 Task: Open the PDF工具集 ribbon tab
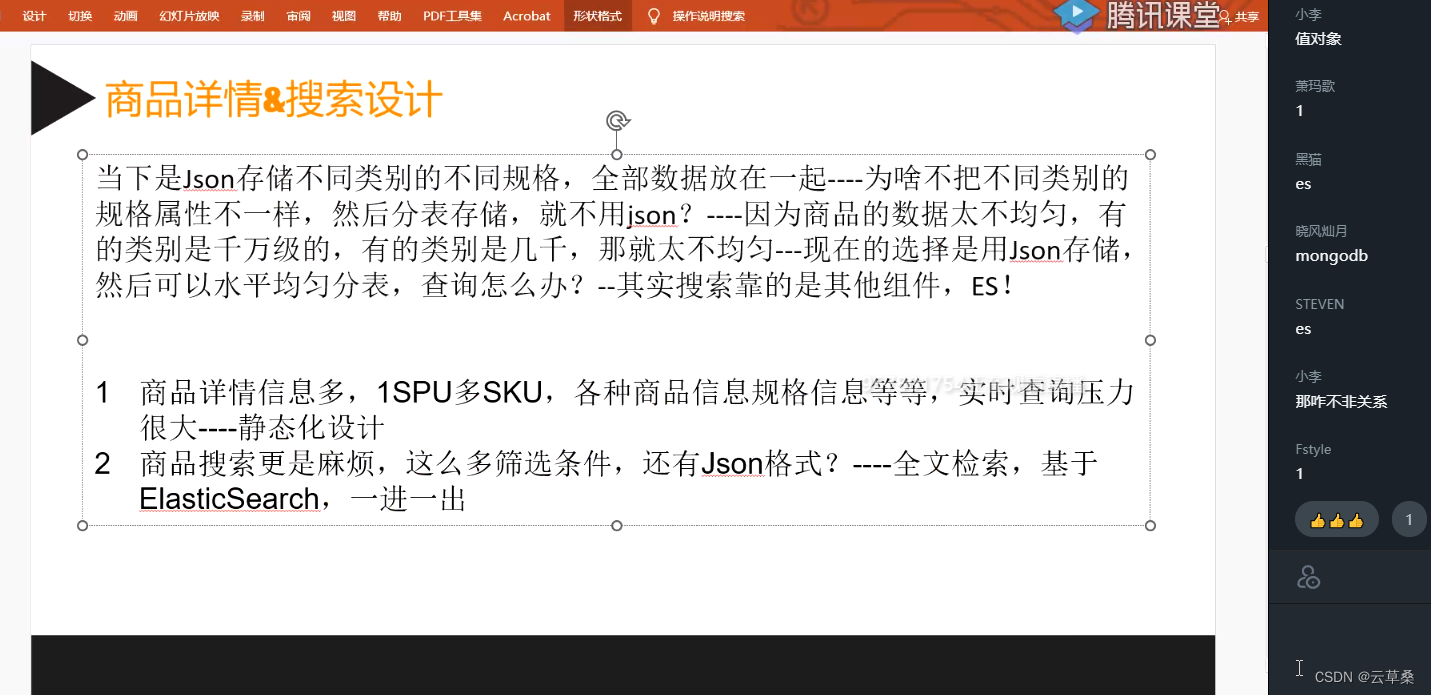point(452,16)
